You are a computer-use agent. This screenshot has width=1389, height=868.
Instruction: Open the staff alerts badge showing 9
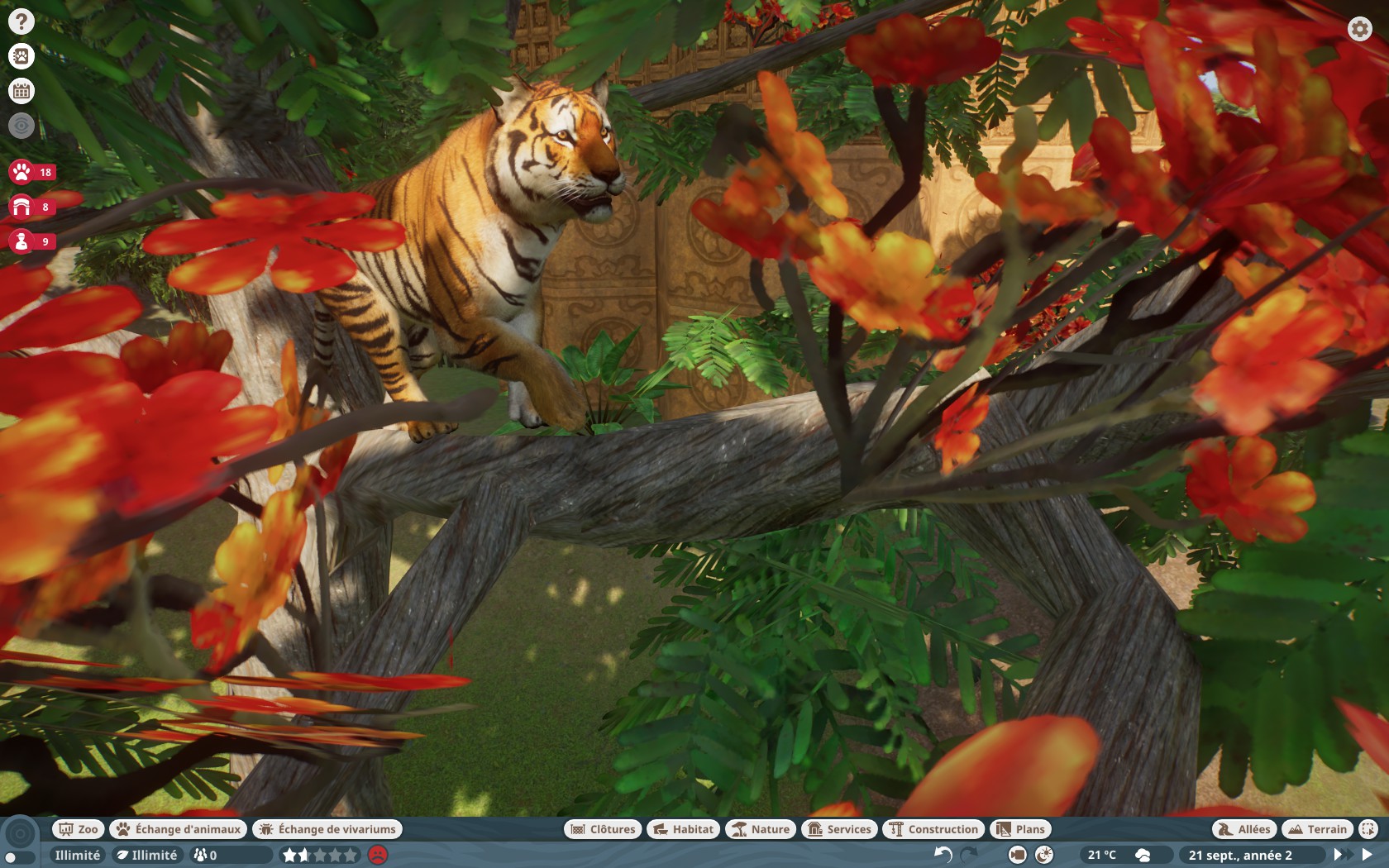coord(31,241)
